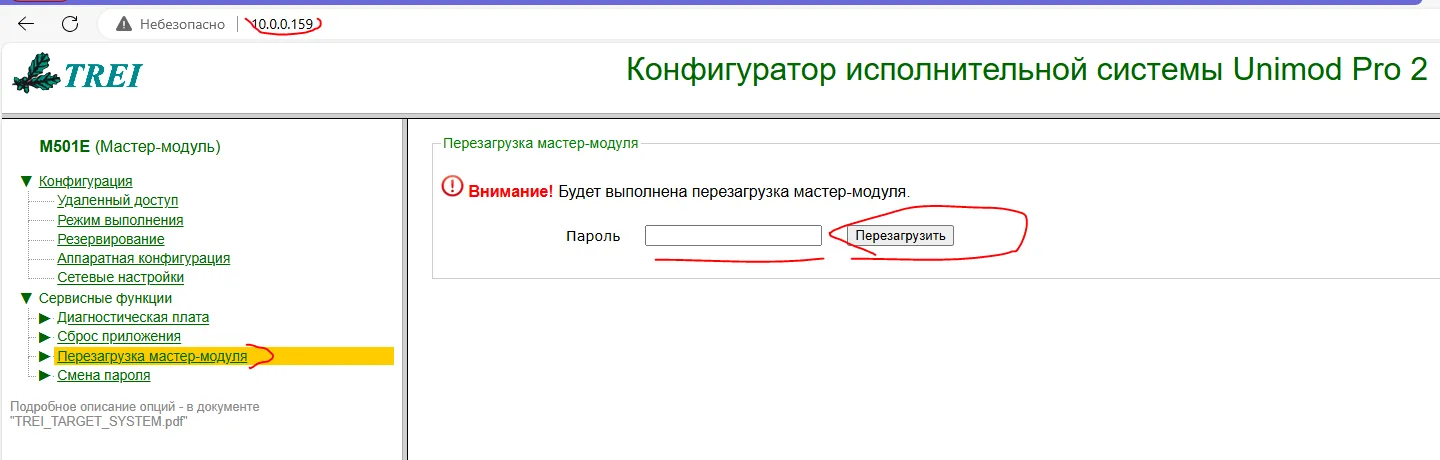Click the Перезагрузить button
This screenshot has height=460, width=1440.
[900, 235]
